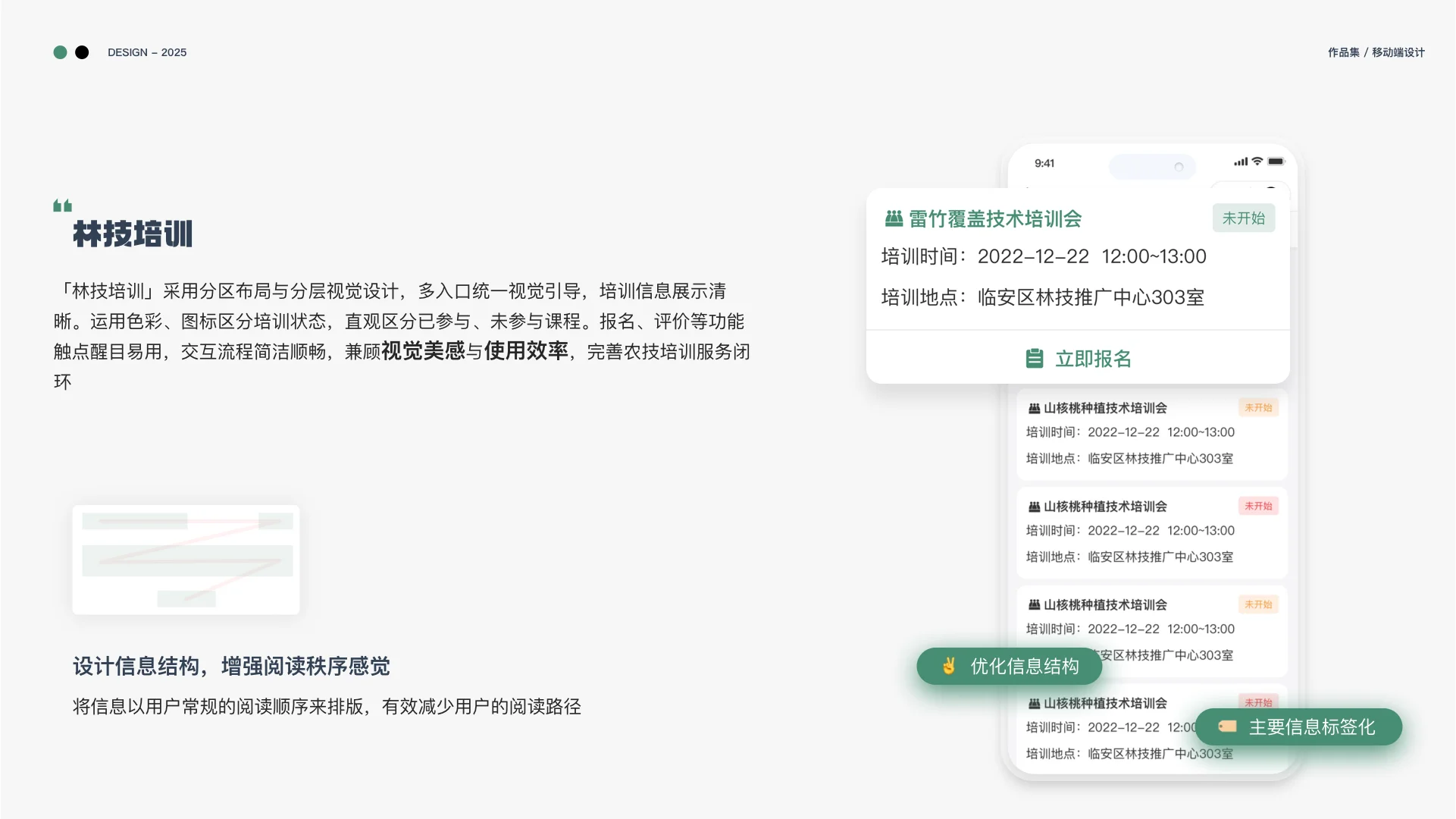Open the wireframe layout thumbnail
1456x819 pixels.
pos(186,560)
